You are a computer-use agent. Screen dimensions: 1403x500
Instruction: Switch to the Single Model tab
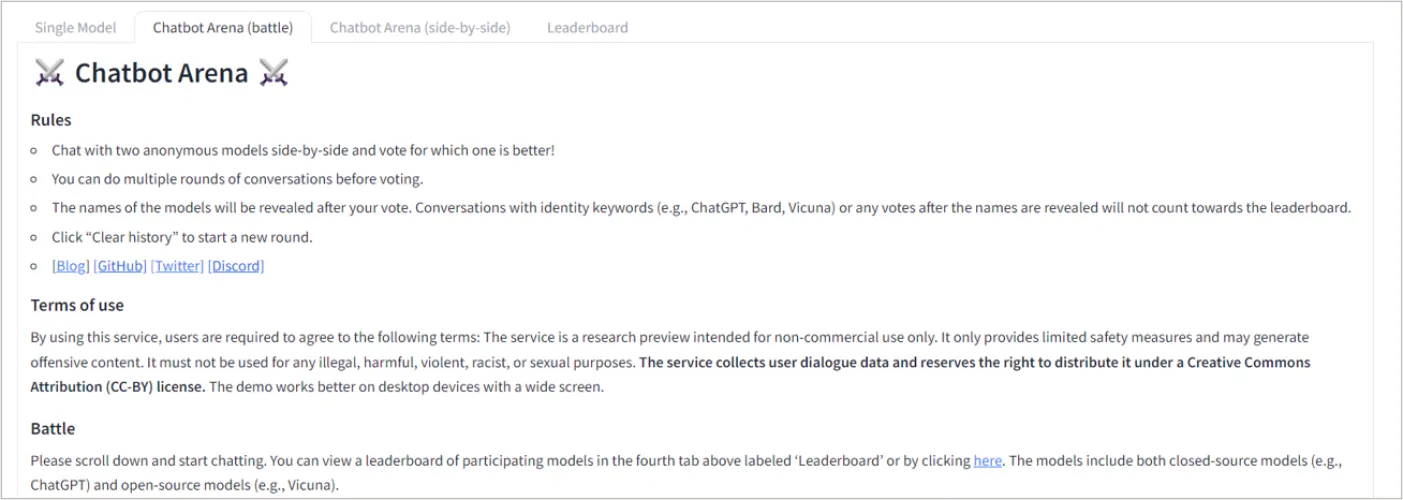point(76,28)
